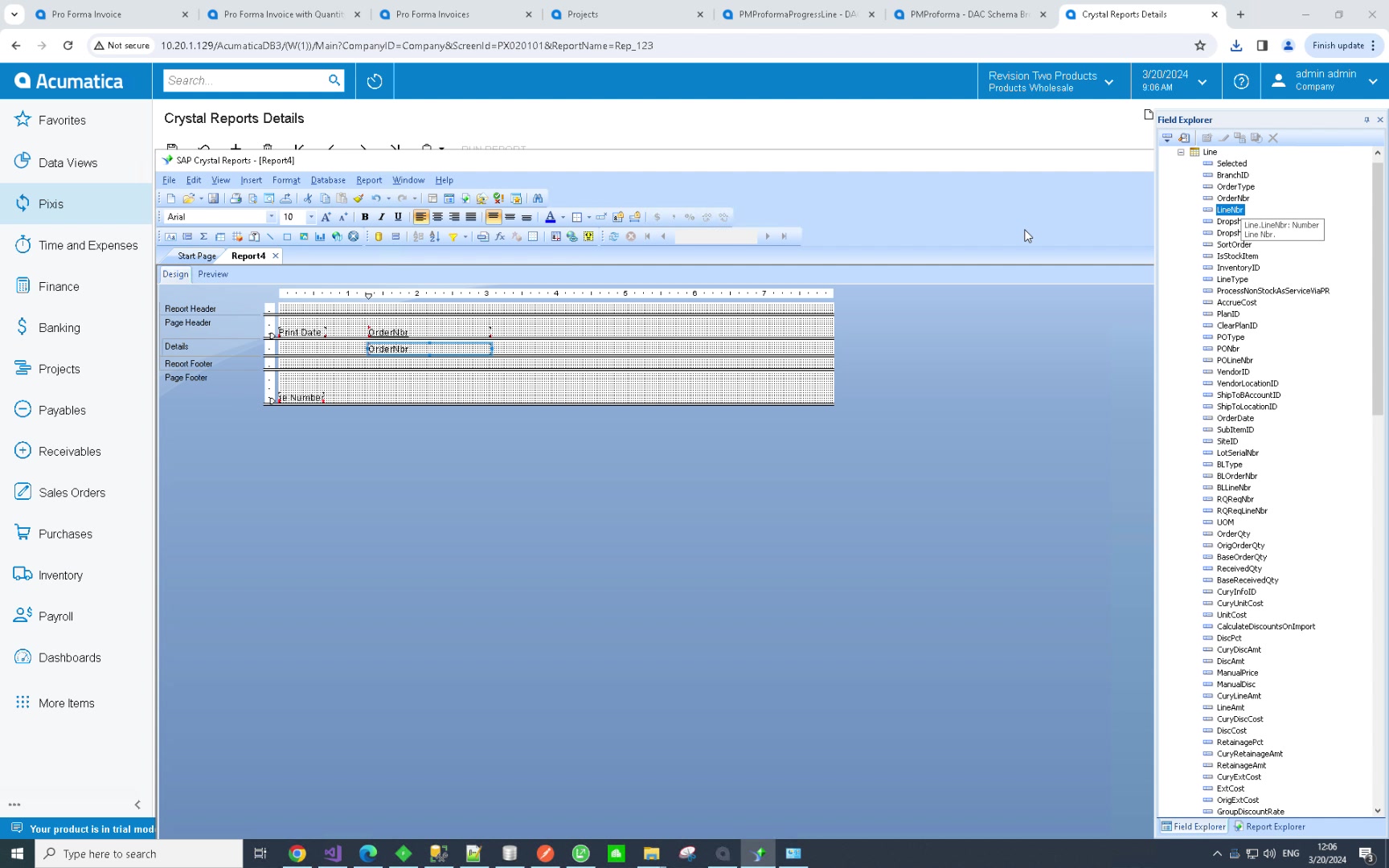This screenshot has width=1389, height=868.
Task: Click the Save diskette icon
Action: click(x=213, y=199)
